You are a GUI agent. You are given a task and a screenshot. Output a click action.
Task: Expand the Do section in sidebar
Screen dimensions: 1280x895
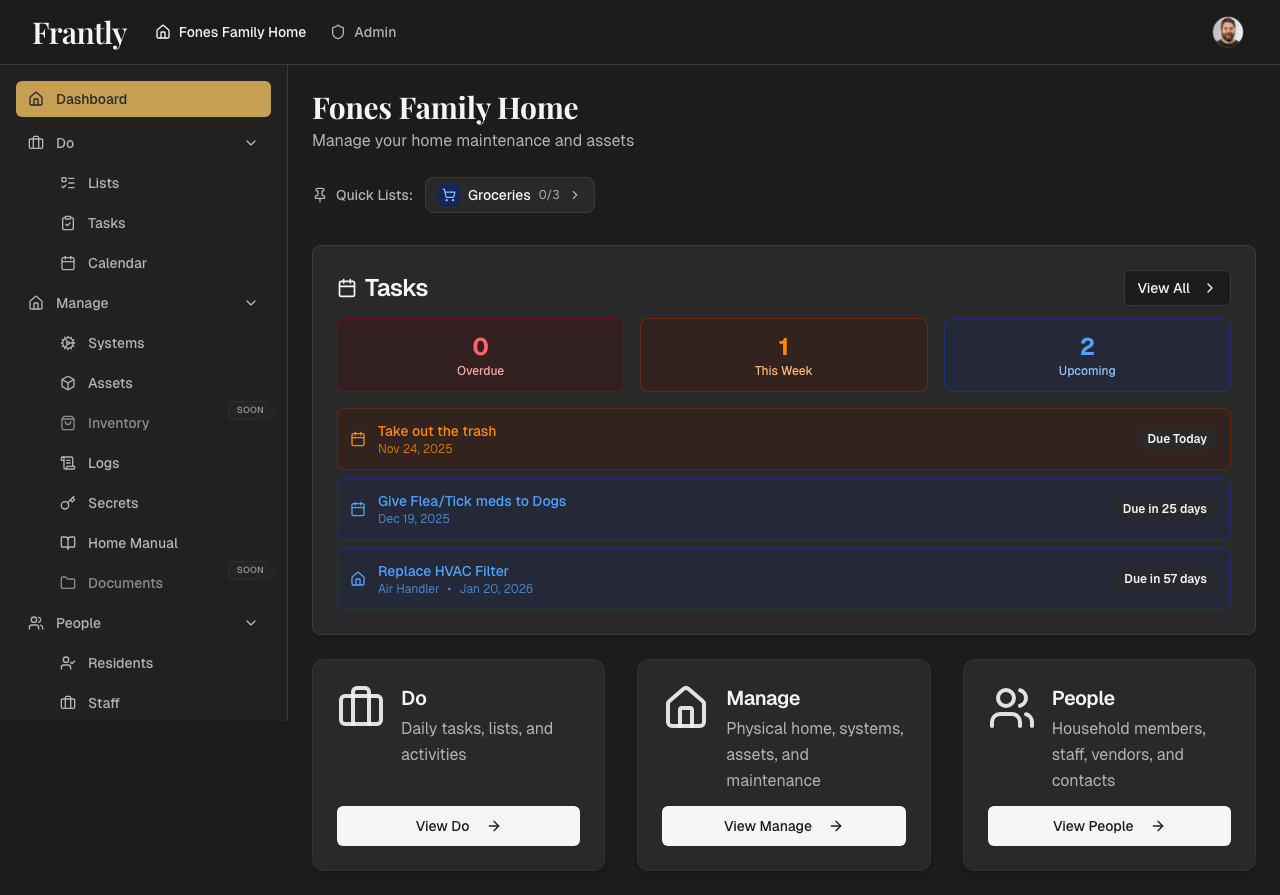251,143
